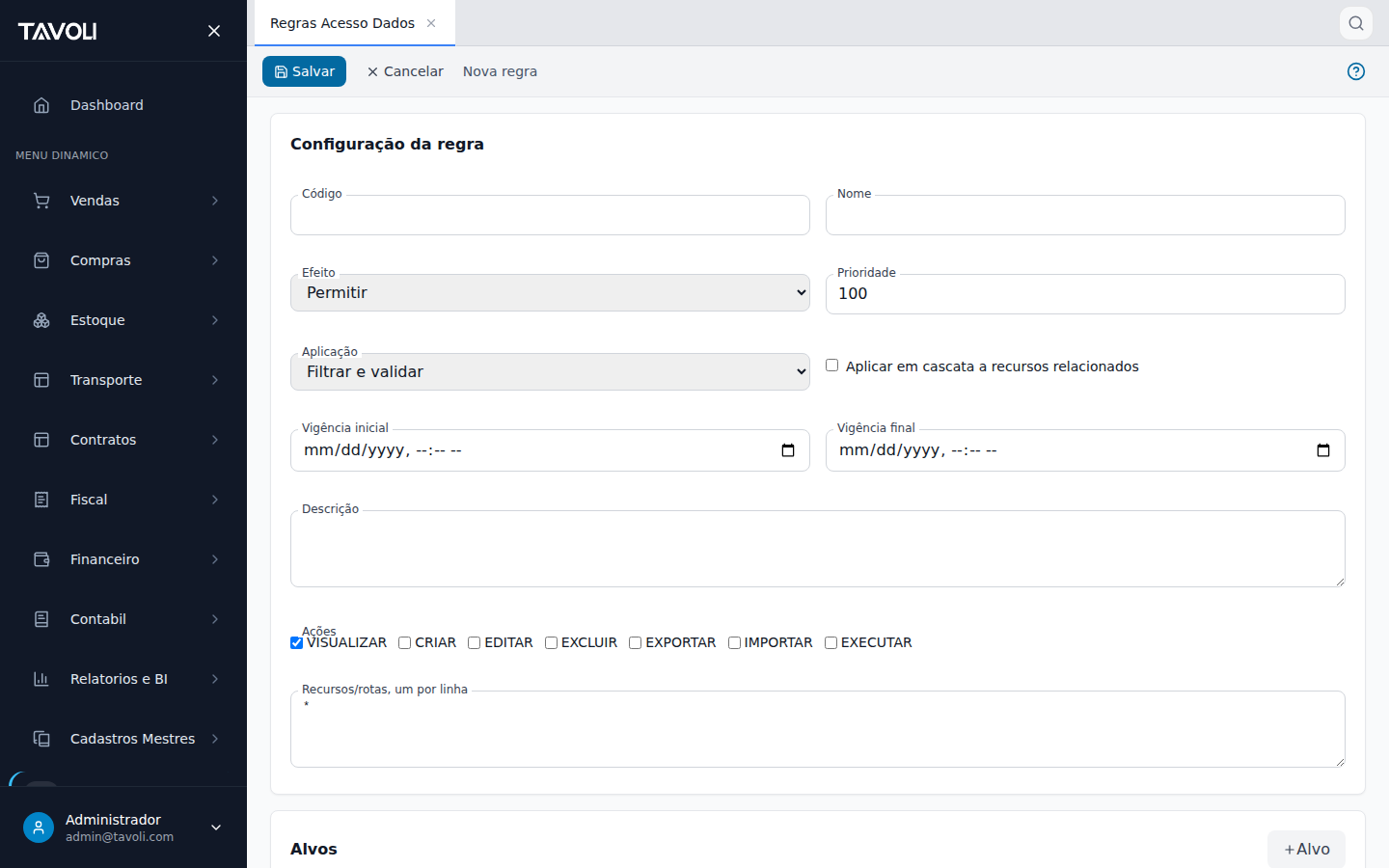The height and width of the screenshot is (868, 1389).
Task: Enable the CRIAR action checkbox
Action: click(x=405, y=643)
